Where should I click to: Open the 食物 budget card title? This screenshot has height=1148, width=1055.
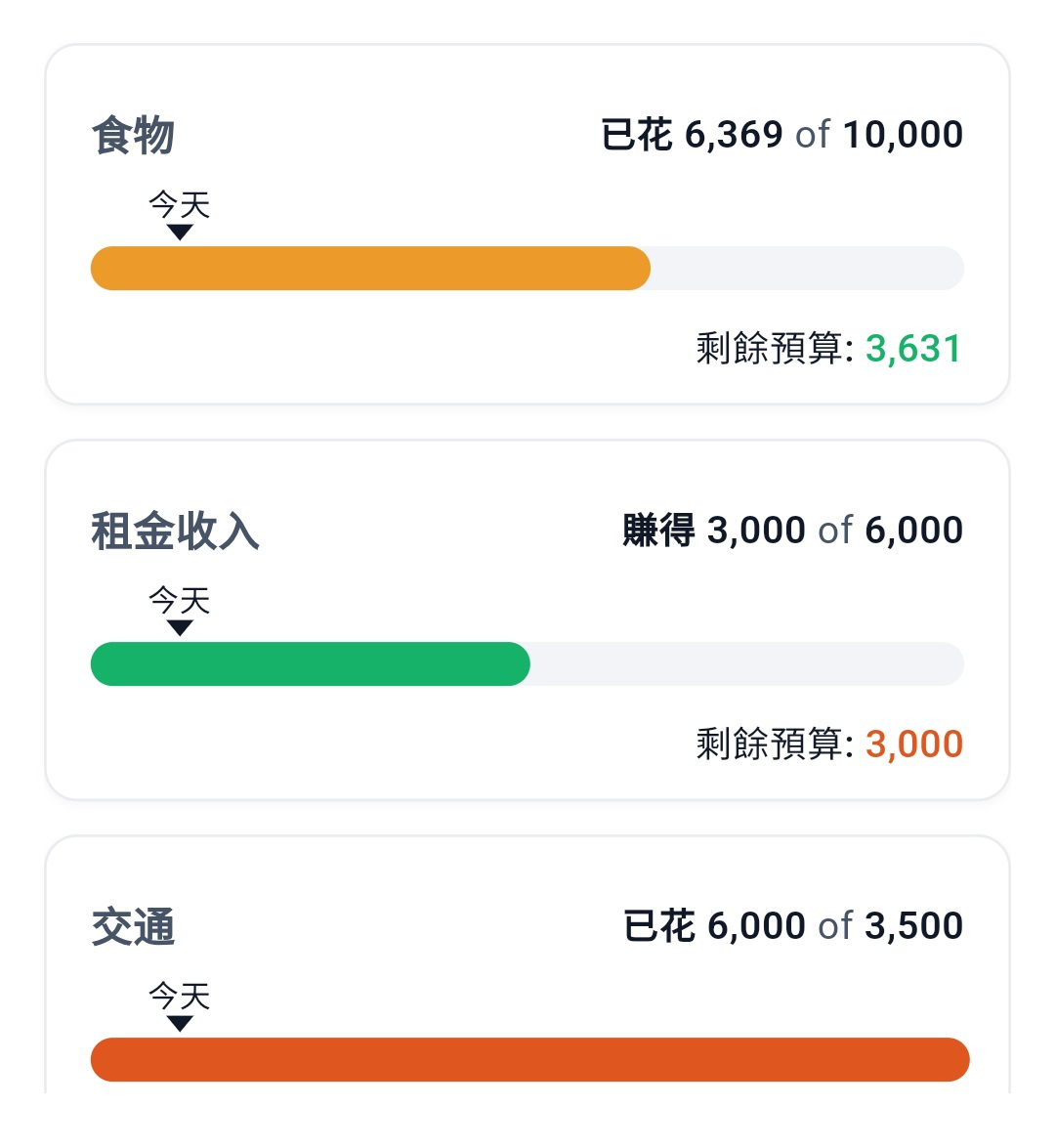pos(133,136)
